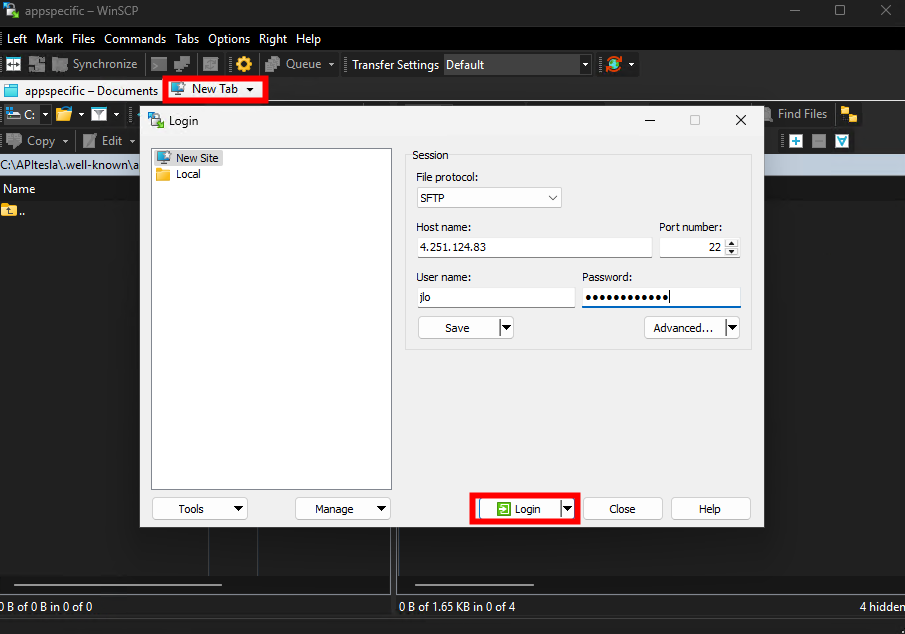905x634 pixels.
Task: Click the grey minus unselect files icon
Action: (819, 141)
